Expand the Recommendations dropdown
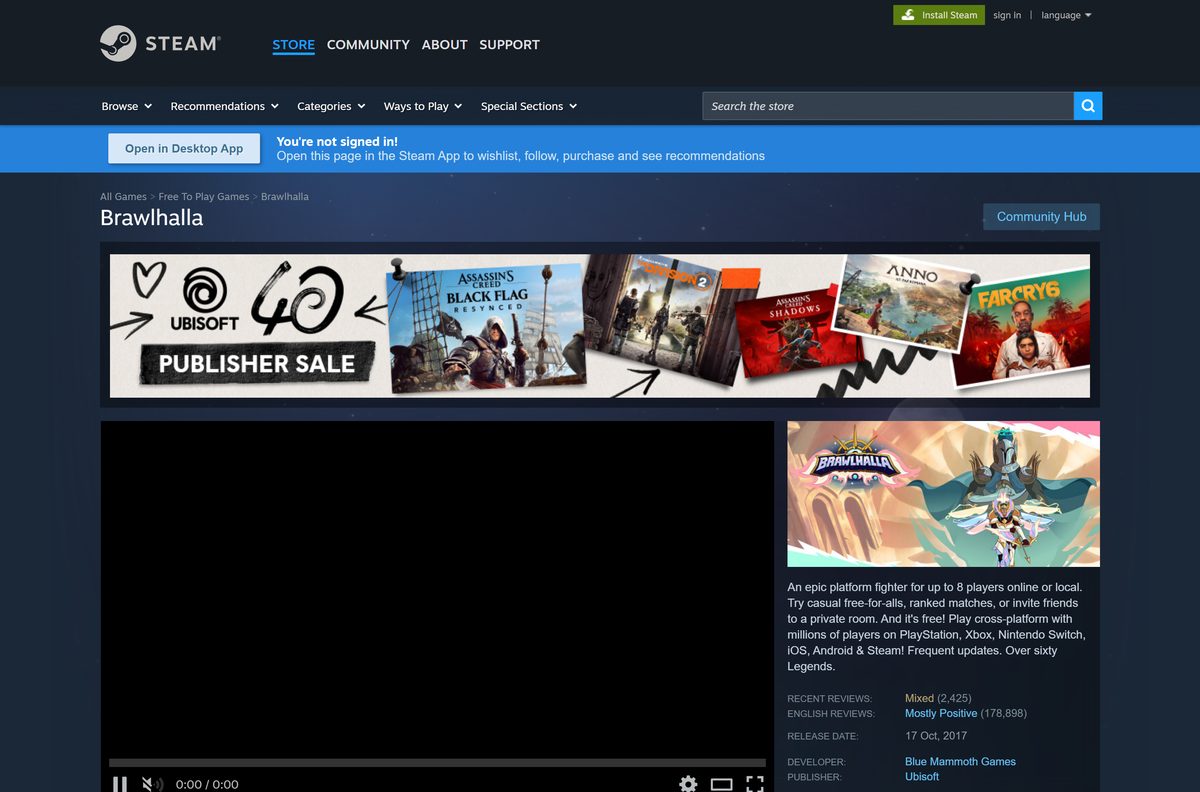 coord(224,106)
